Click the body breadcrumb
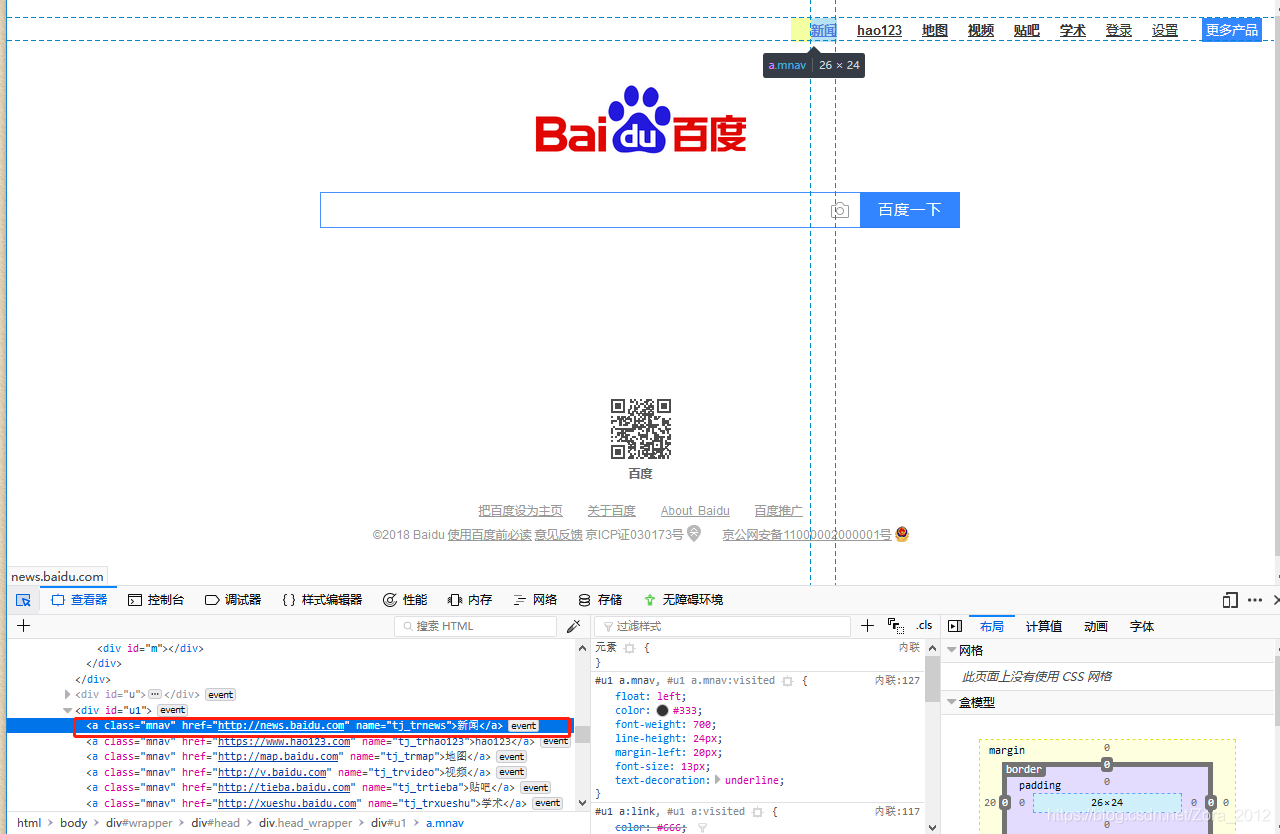The width and height of the screenshot is (1280, 834). [x=74, y=823]
